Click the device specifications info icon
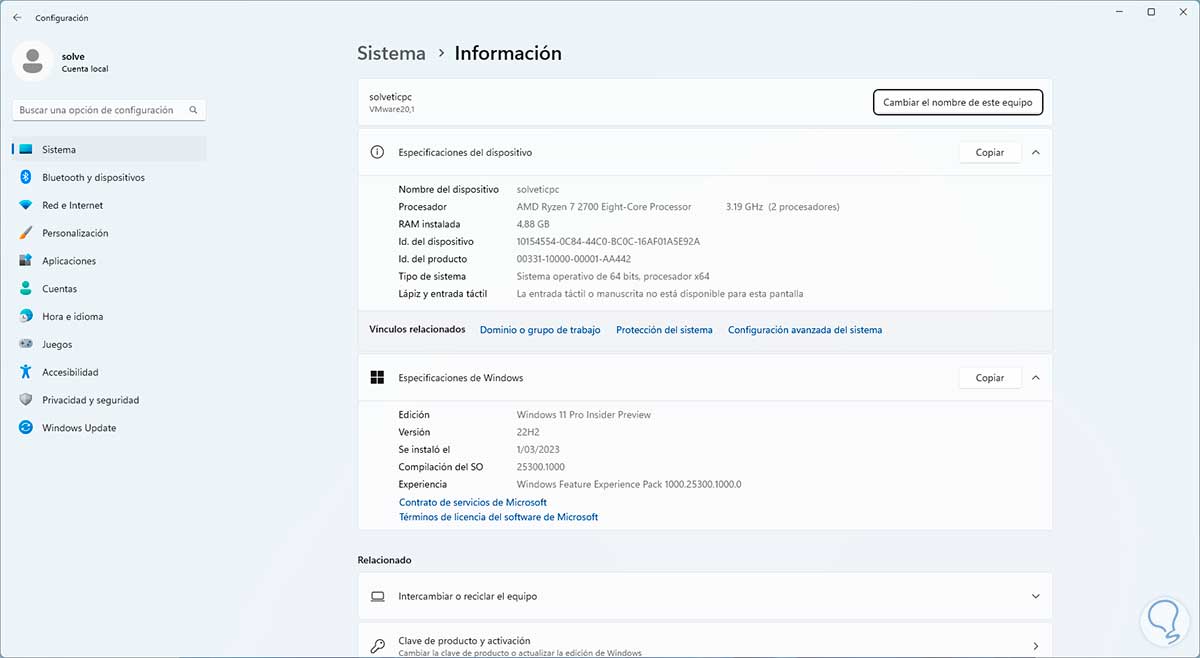The width and height of the screenshot is (1200, 658). pyautogui.click(x=377, y=153)
